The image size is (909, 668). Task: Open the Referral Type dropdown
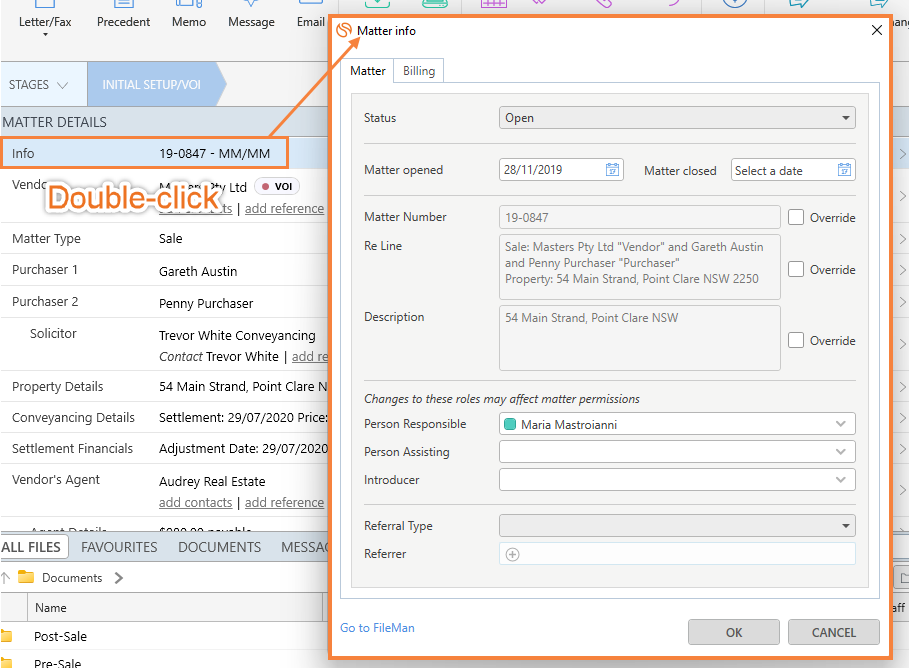677,526
